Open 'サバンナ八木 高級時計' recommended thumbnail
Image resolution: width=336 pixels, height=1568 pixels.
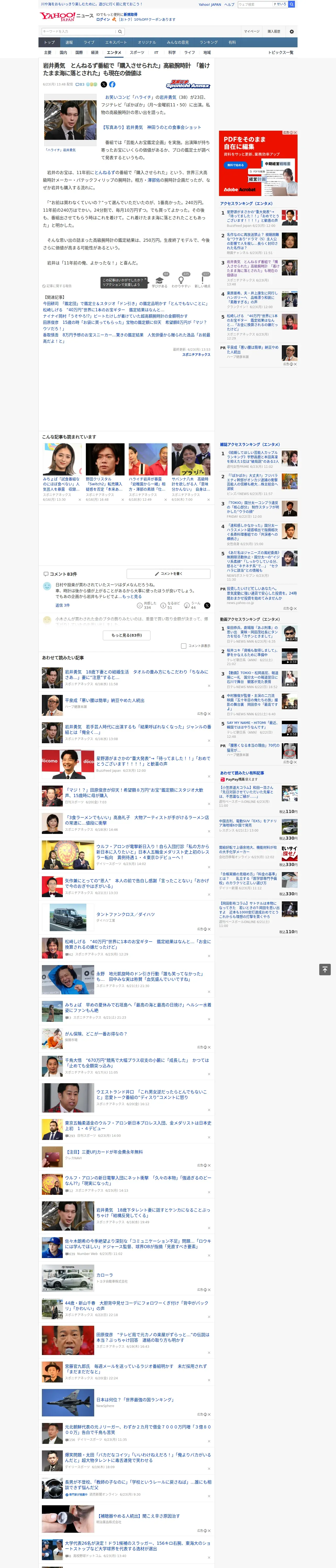[191, 459]
